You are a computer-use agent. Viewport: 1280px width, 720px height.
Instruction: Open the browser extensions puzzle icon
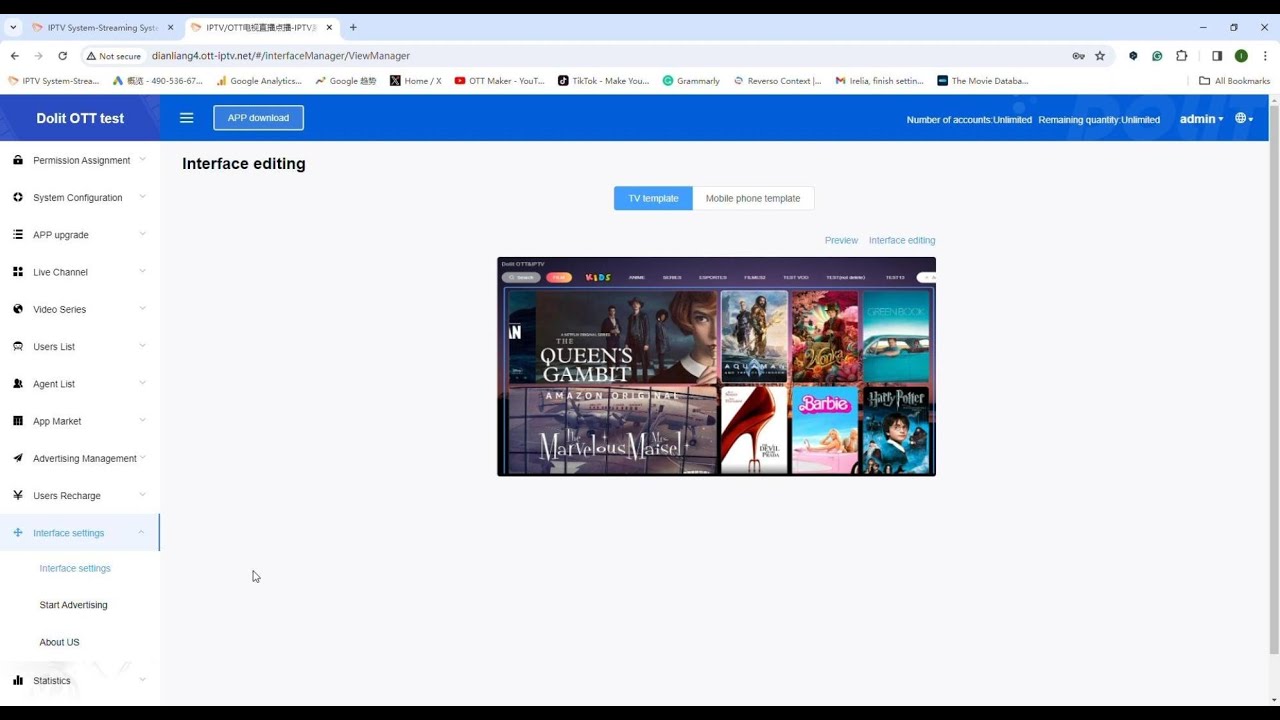tap(1182, 56)
